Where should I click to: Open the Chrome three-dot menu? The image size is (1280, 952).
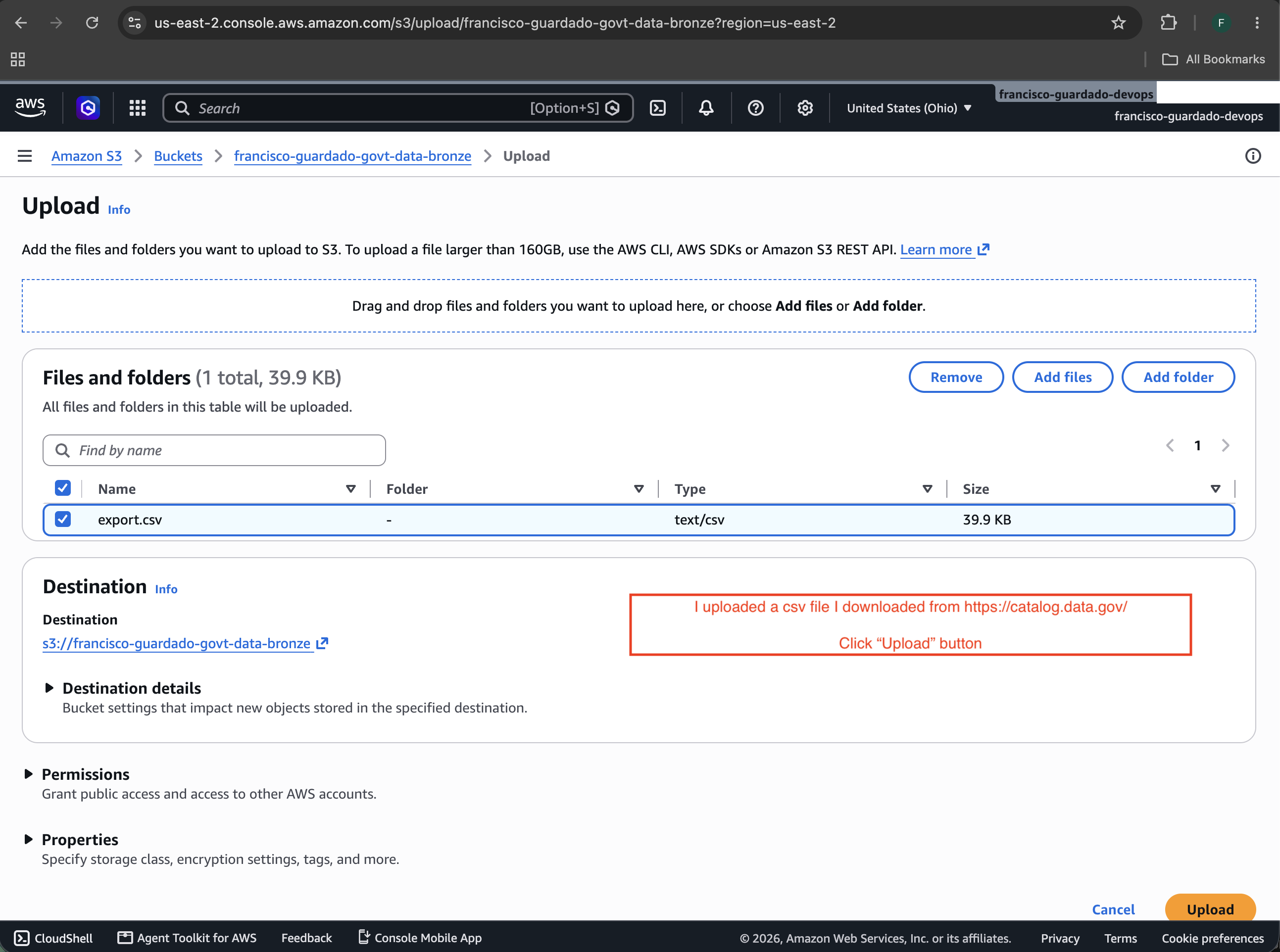click(1257, 23)
